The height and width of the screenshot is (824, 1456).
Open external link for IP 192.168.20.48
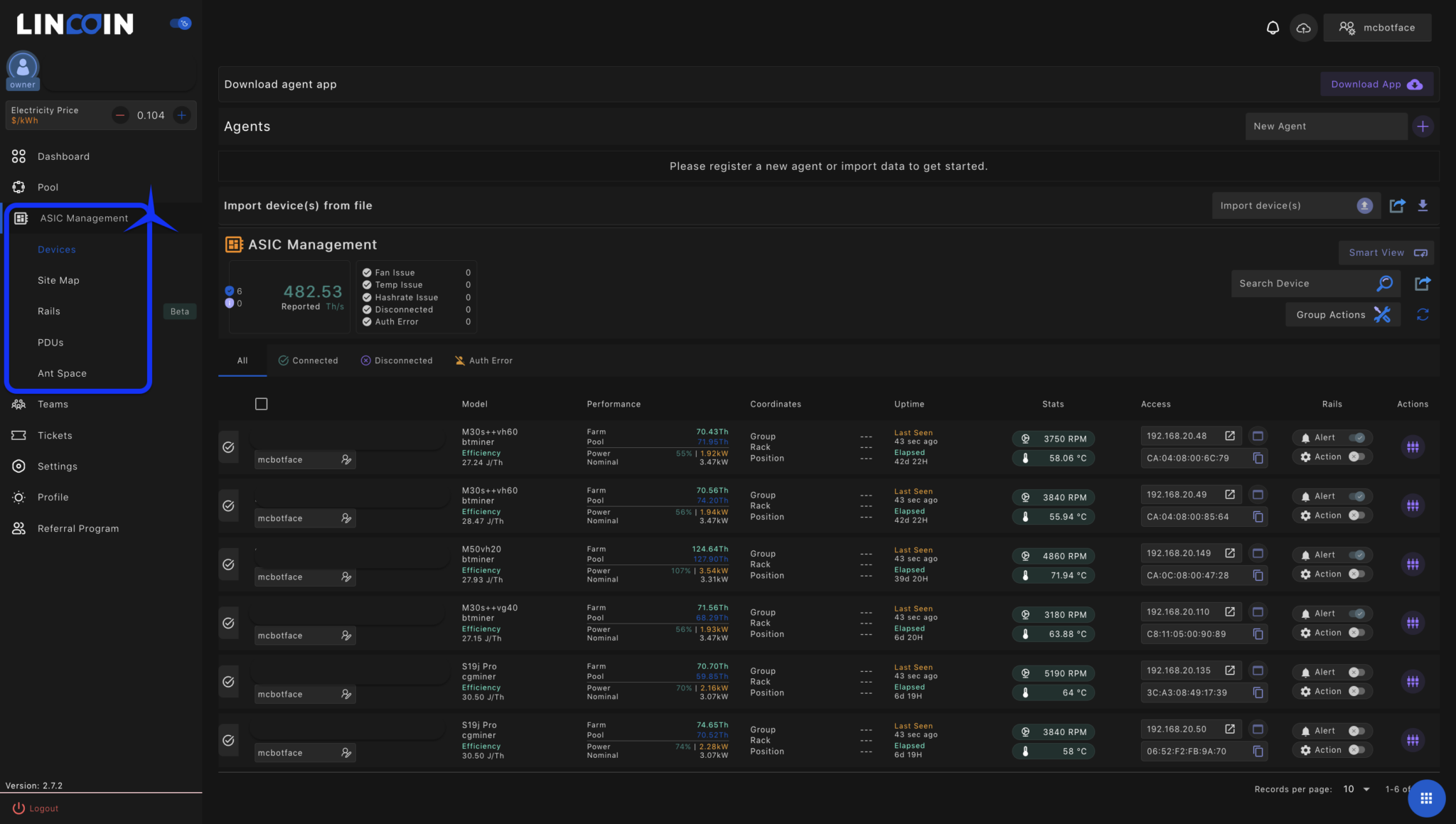(1229, 435)
